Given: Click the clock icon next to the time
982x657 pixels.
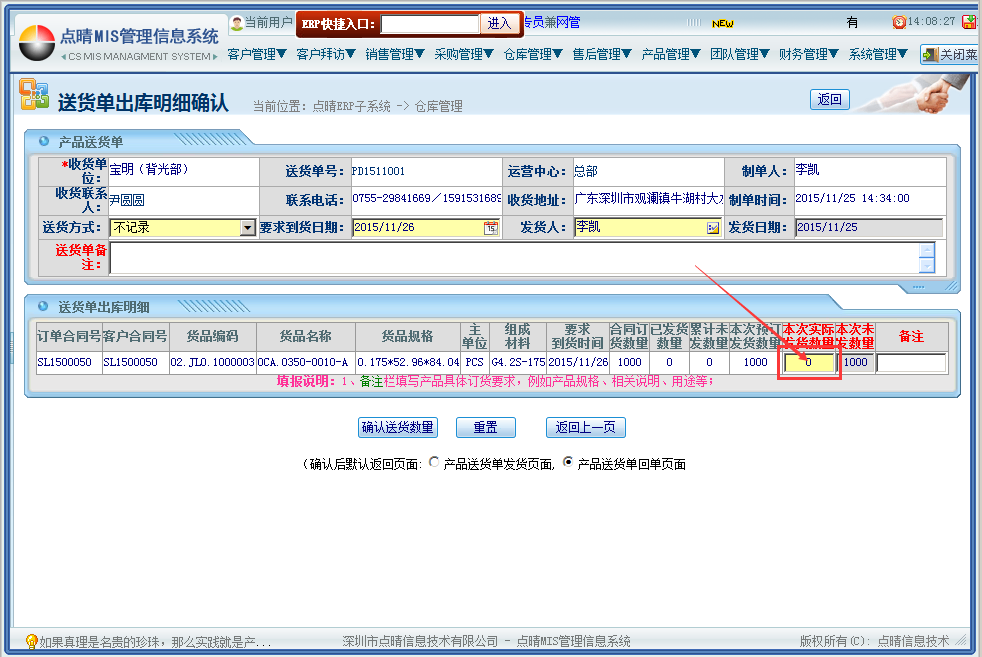Looking at the screenshot, I should pyautogui.click(x=899, y=22).
